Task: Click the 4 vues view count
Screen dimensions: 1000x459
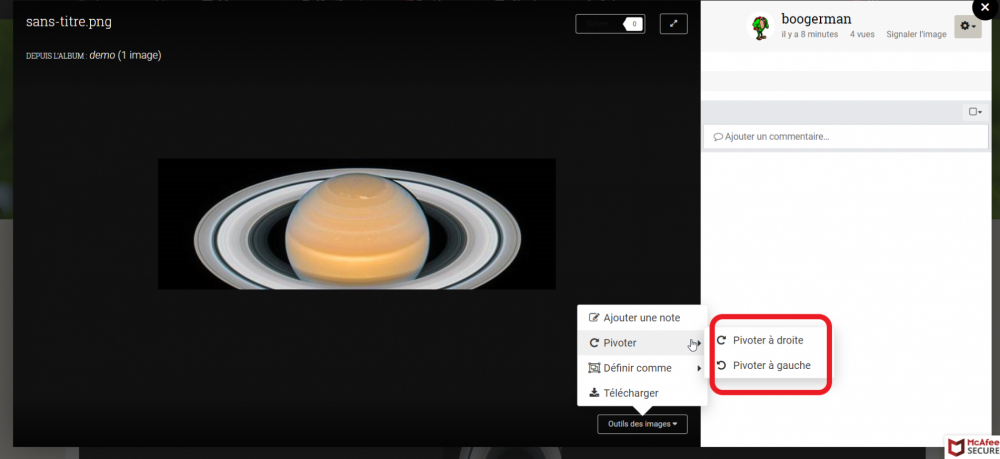Action: tap(862, 34)
